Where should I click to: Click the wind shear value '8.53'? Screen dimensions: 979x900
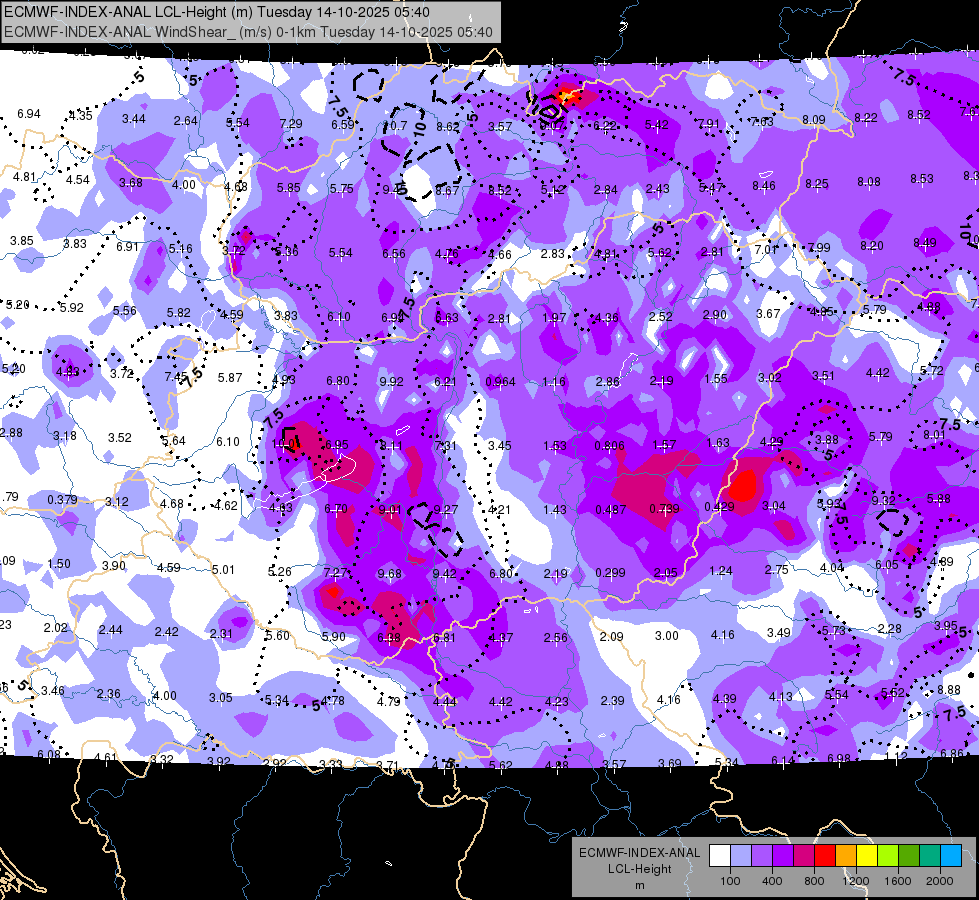click(922, 179)
